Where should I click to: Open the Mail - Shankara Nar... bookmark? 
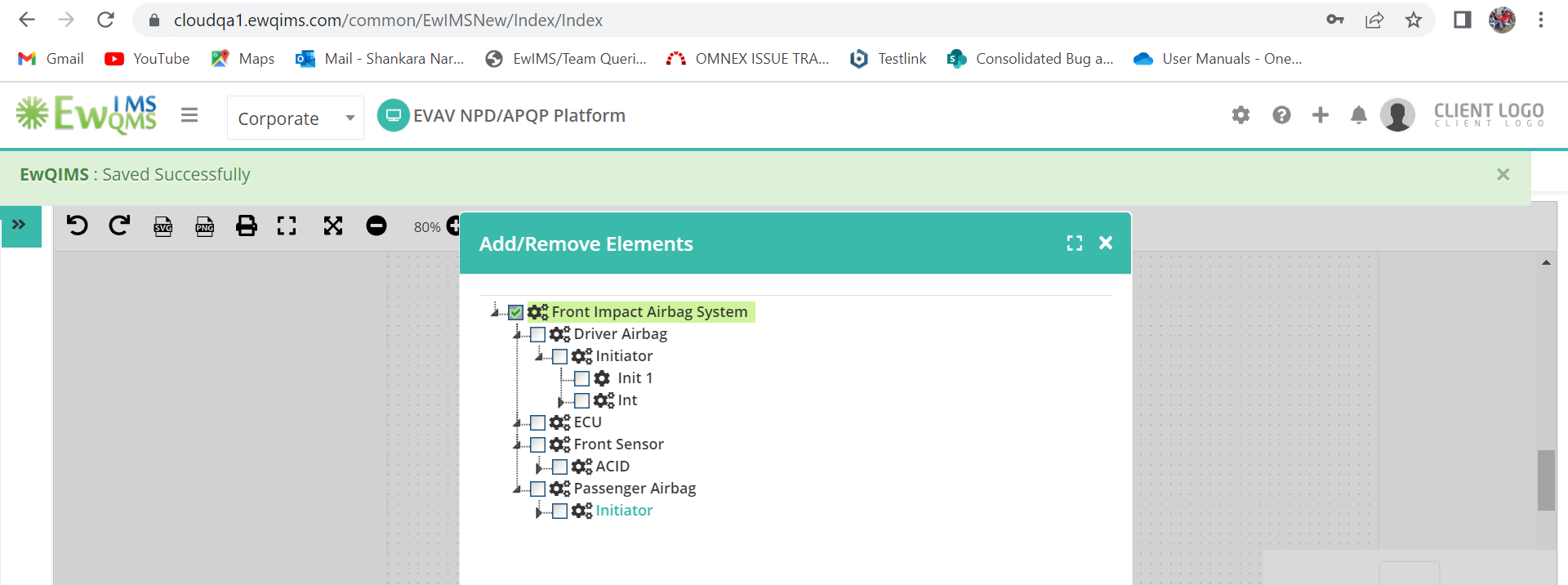(x=380, y=59)
